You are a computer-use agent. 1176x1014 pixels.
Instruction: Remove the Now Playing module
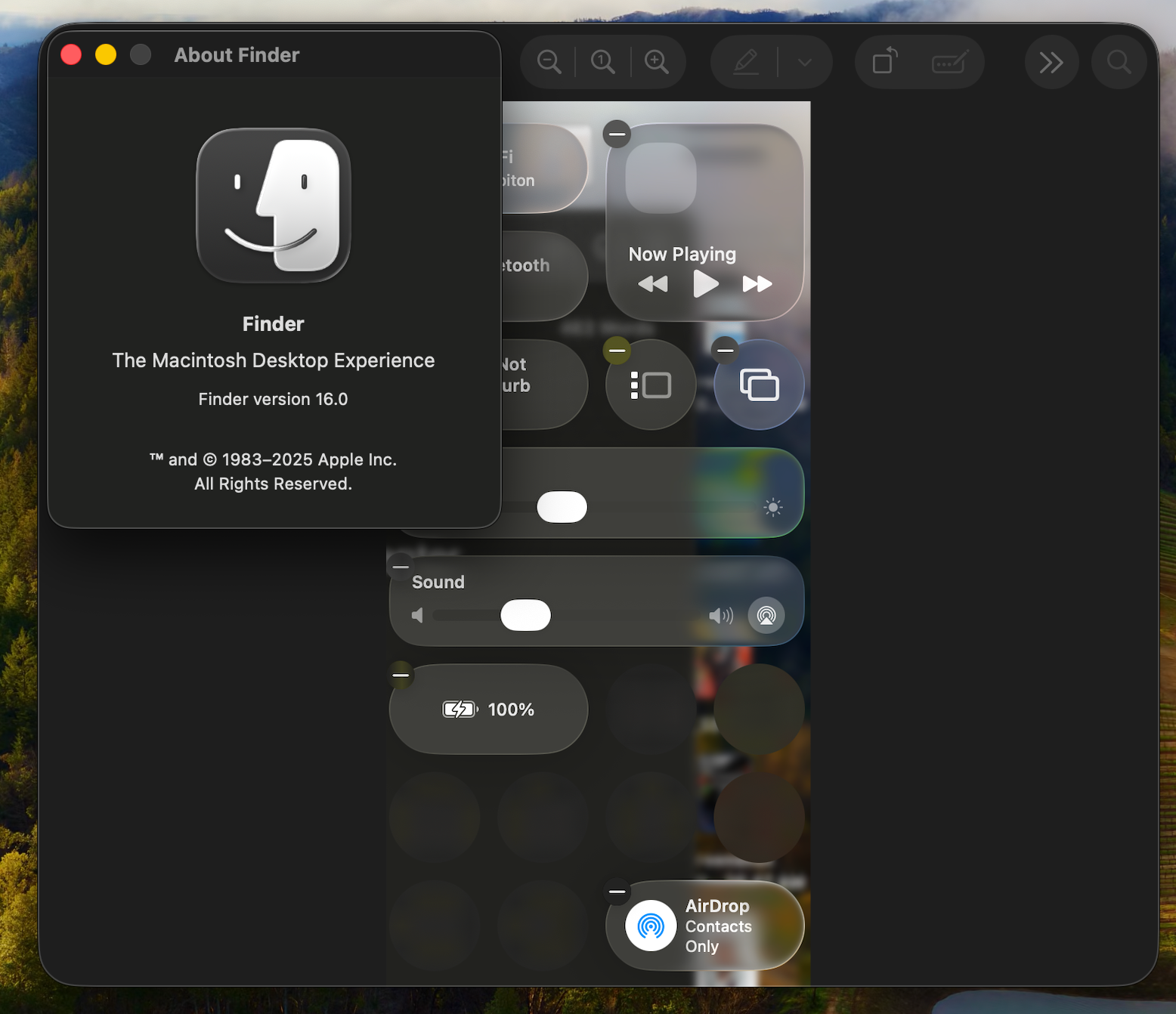pos(617,134)
